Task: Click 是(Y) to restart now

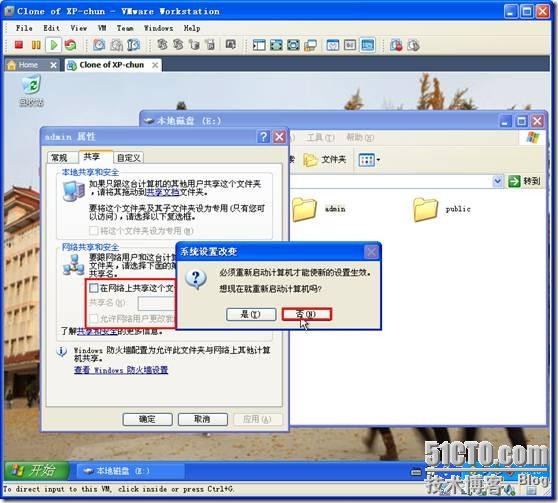Action: coord(251,314)
